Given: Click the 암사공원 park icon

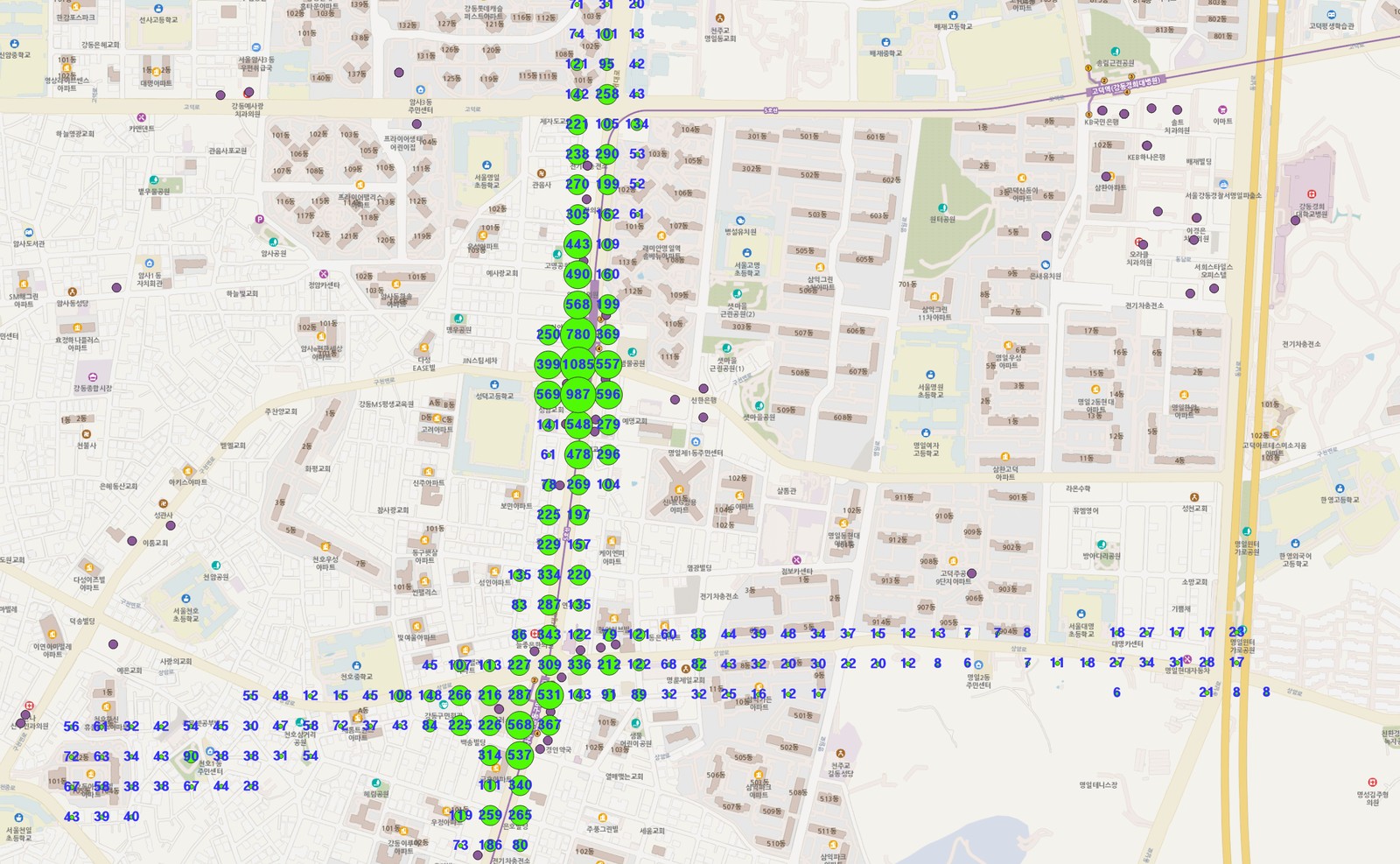Looking at the screenshot, I should (x=273, y=242).
